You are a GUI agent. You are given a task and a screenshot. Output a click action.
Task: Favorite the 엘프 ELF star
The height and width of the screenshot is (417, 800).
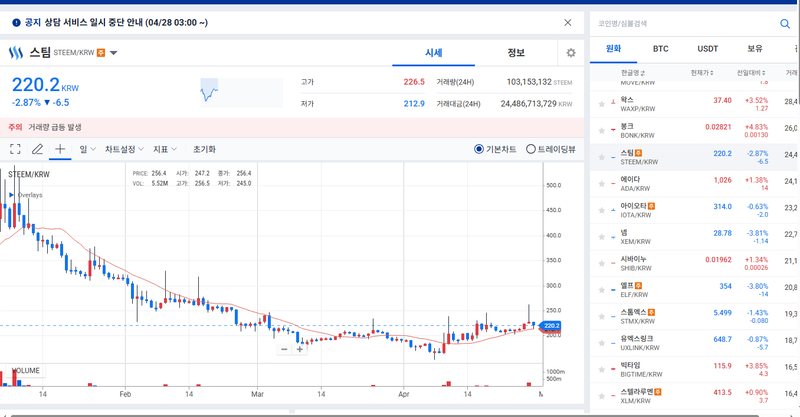(x=602, y=290)
